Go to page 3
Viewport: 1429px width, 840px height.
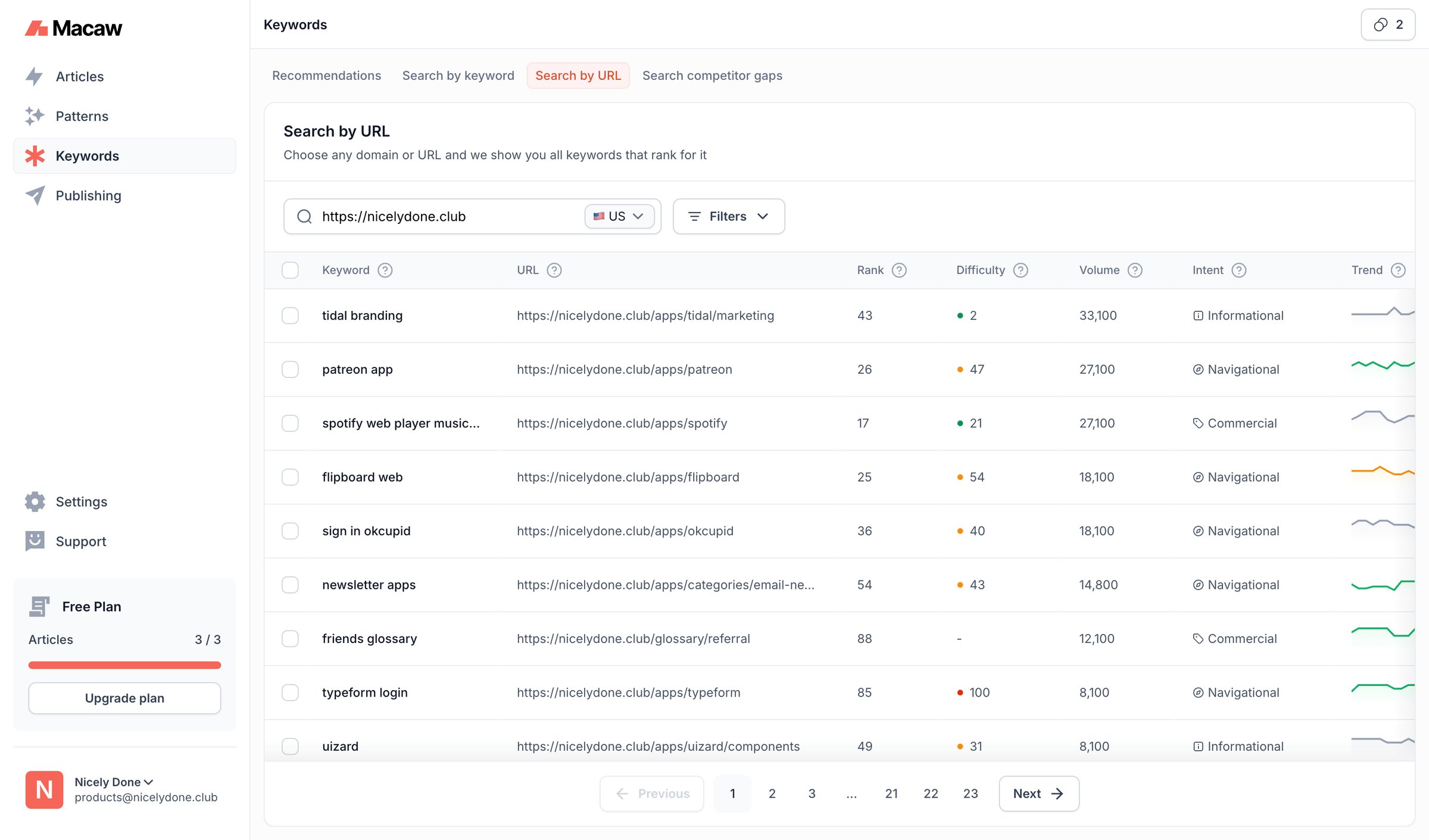pos(812,794)
